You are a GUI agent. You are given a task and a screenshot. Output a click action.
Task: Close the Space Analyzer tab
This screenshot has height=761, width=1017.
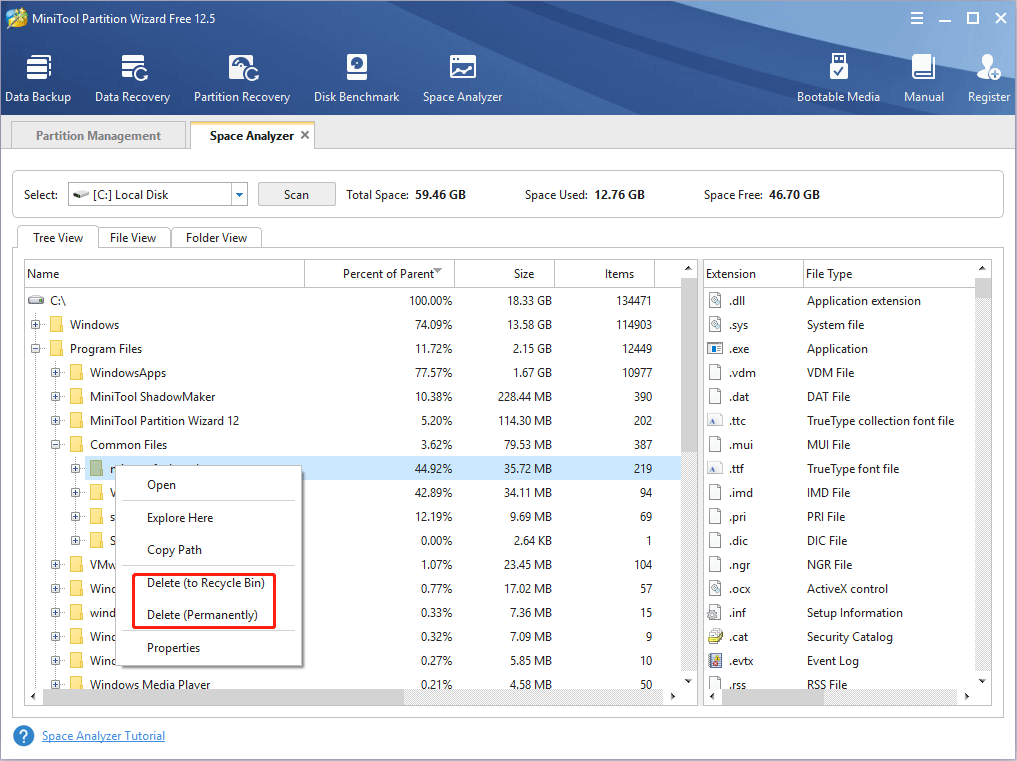(305, 135)
